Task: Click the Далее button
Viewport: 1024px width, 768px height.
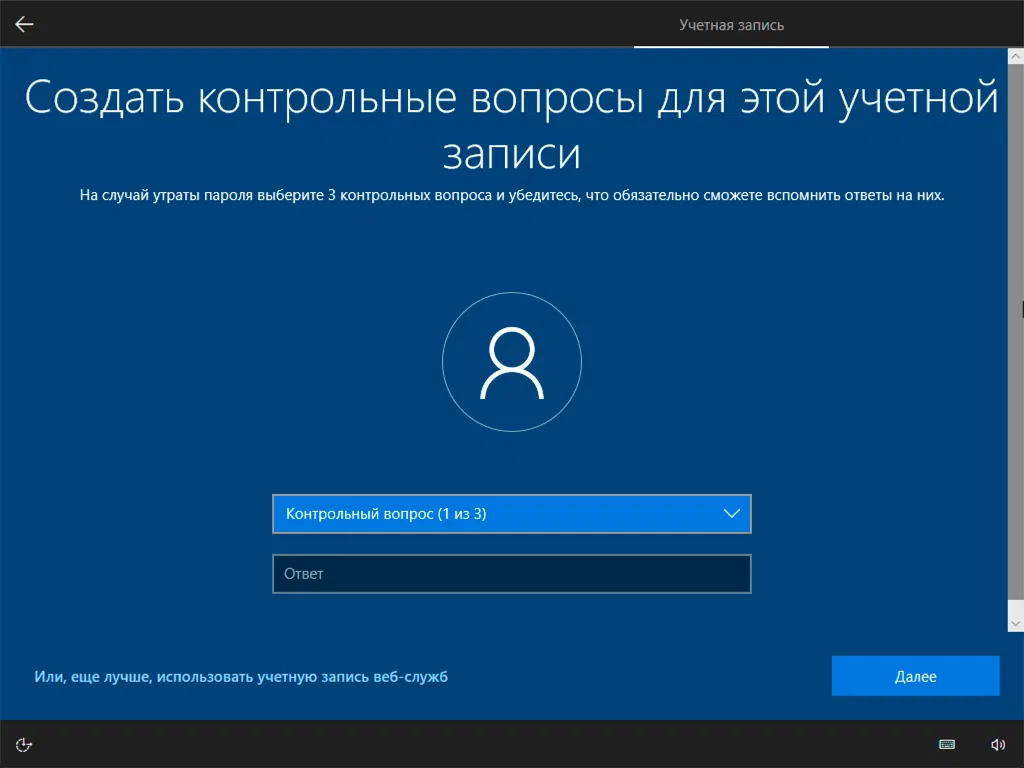Action: [x=916, y=676]
